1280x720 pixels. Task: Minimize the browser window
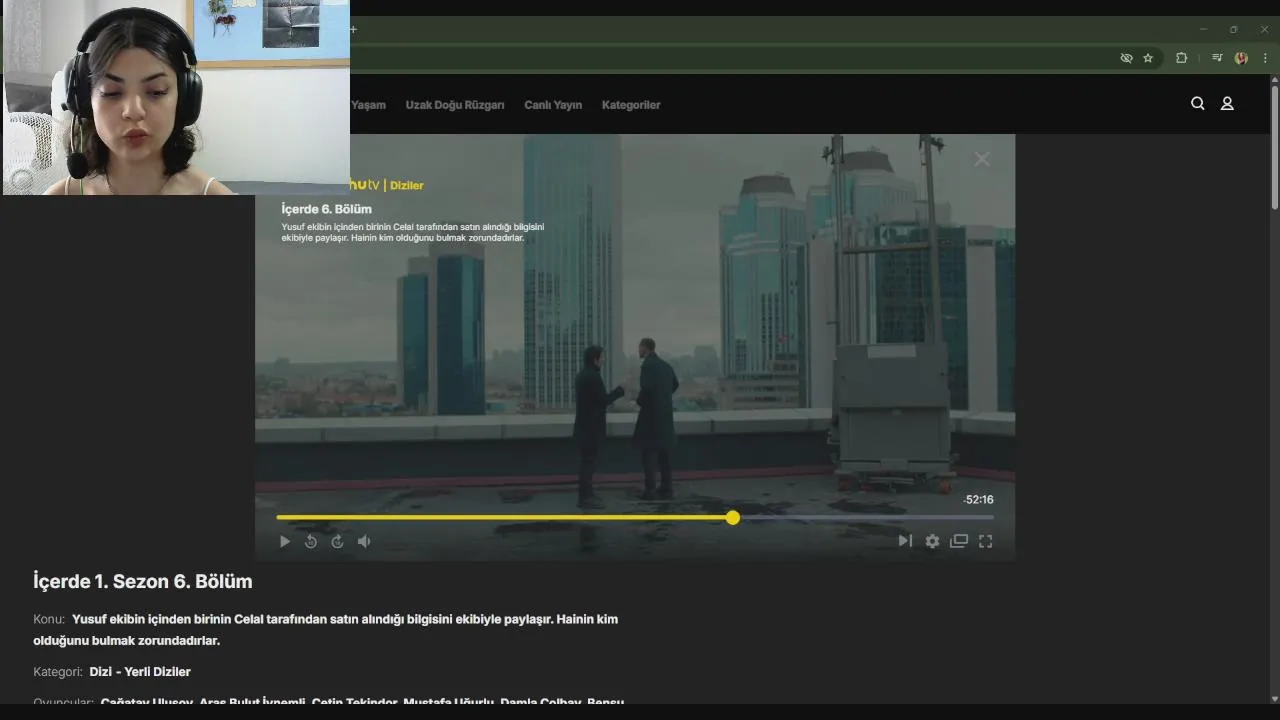[1203, 29]
